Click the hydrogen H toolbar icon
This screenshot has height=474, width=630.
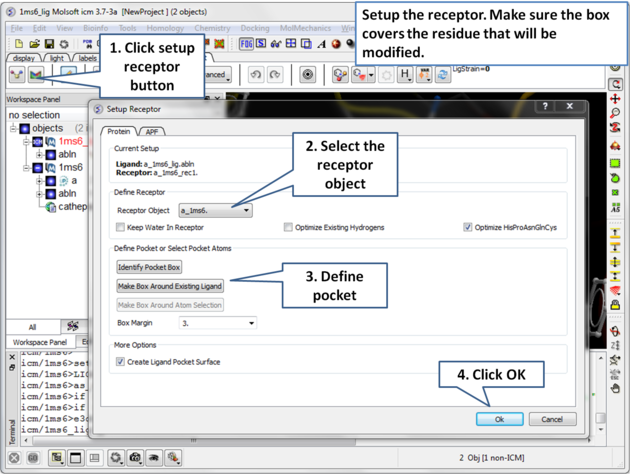pos(405,75)
